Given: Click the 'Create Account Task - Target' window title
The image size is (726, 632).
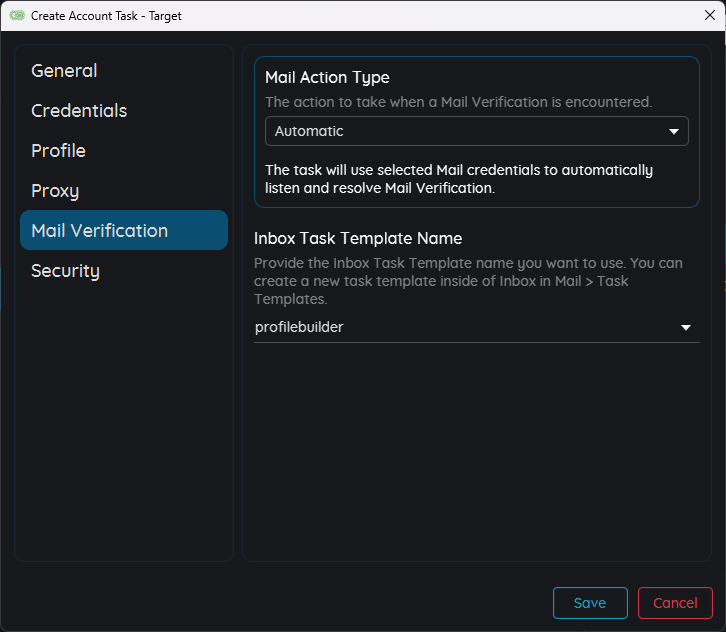Looking at the screenshot, I should pyautogui.click(x=106, y=16).
